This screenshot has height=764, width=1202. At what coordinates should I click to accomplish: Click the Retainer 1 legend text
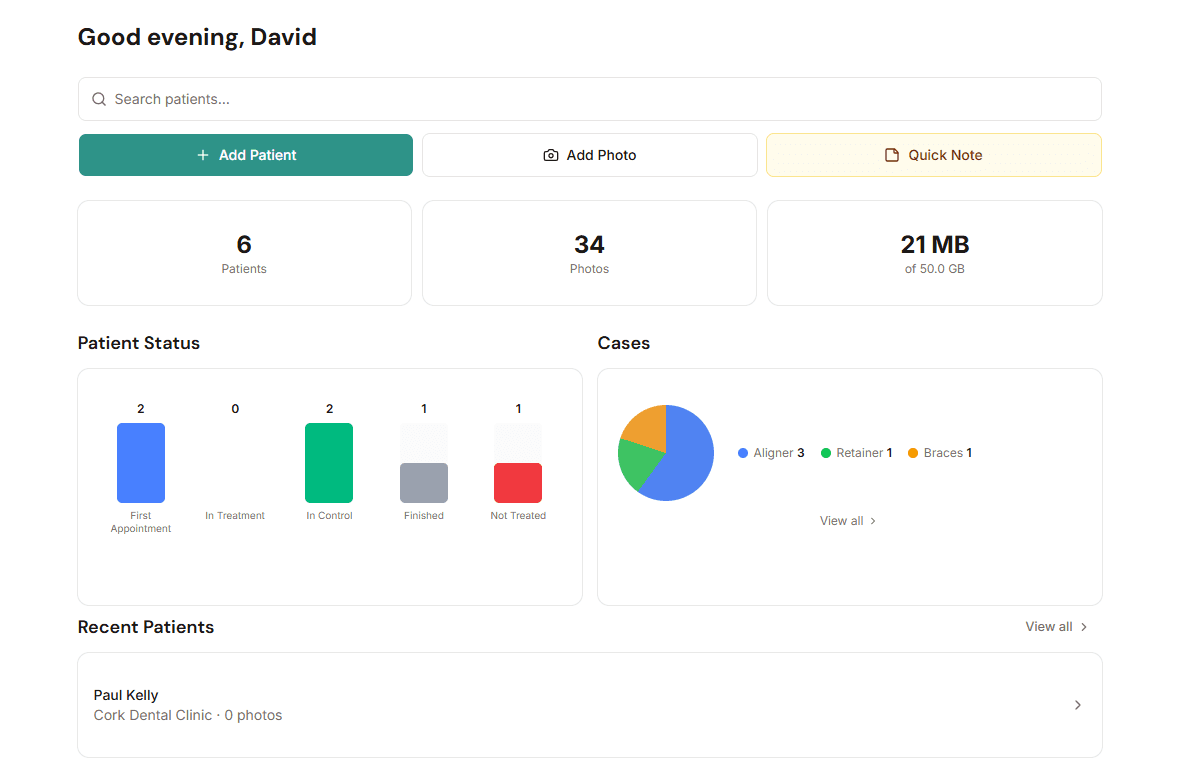[864, 453]
